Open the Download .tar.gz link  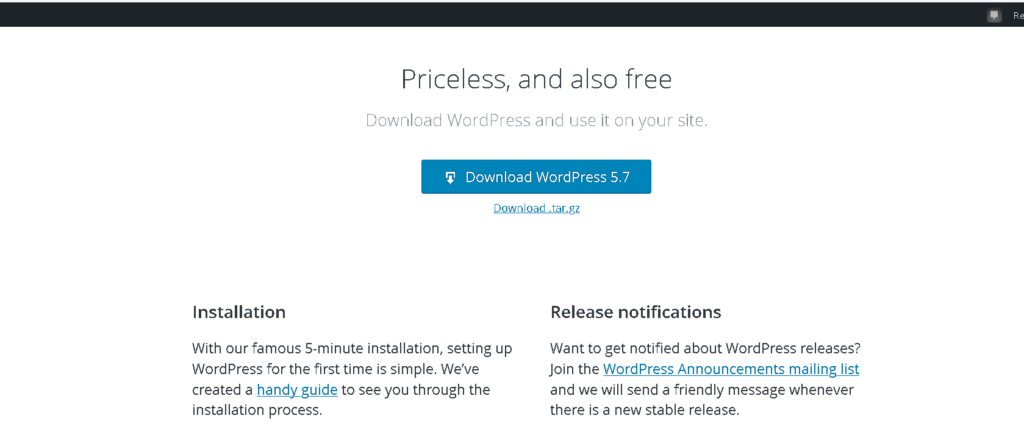click(x=536, y=208)
